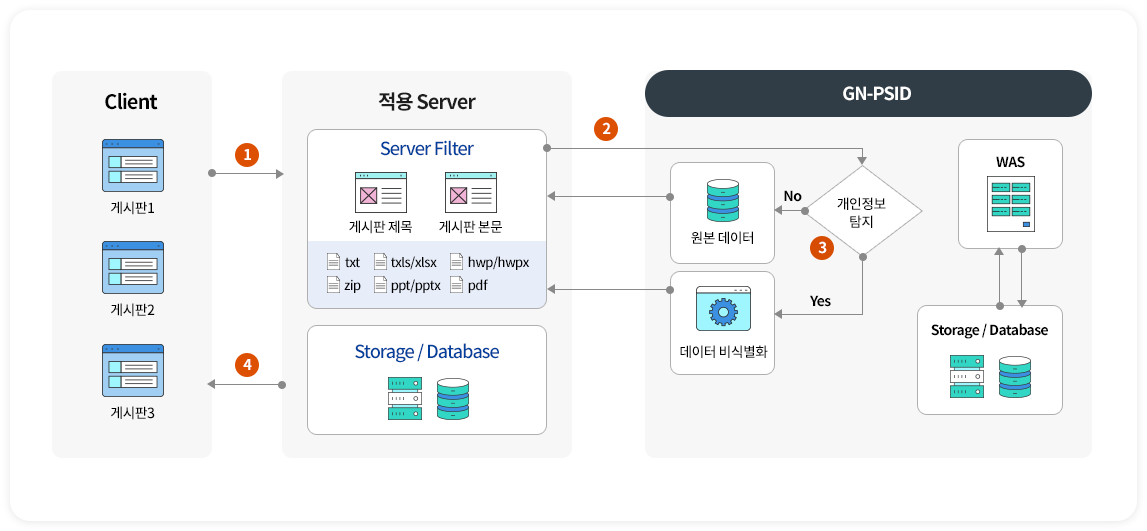1147x531 pixels.
Task: Click the 게시판1 window icon
Action: pyautogui.click(x=132, y=166)
